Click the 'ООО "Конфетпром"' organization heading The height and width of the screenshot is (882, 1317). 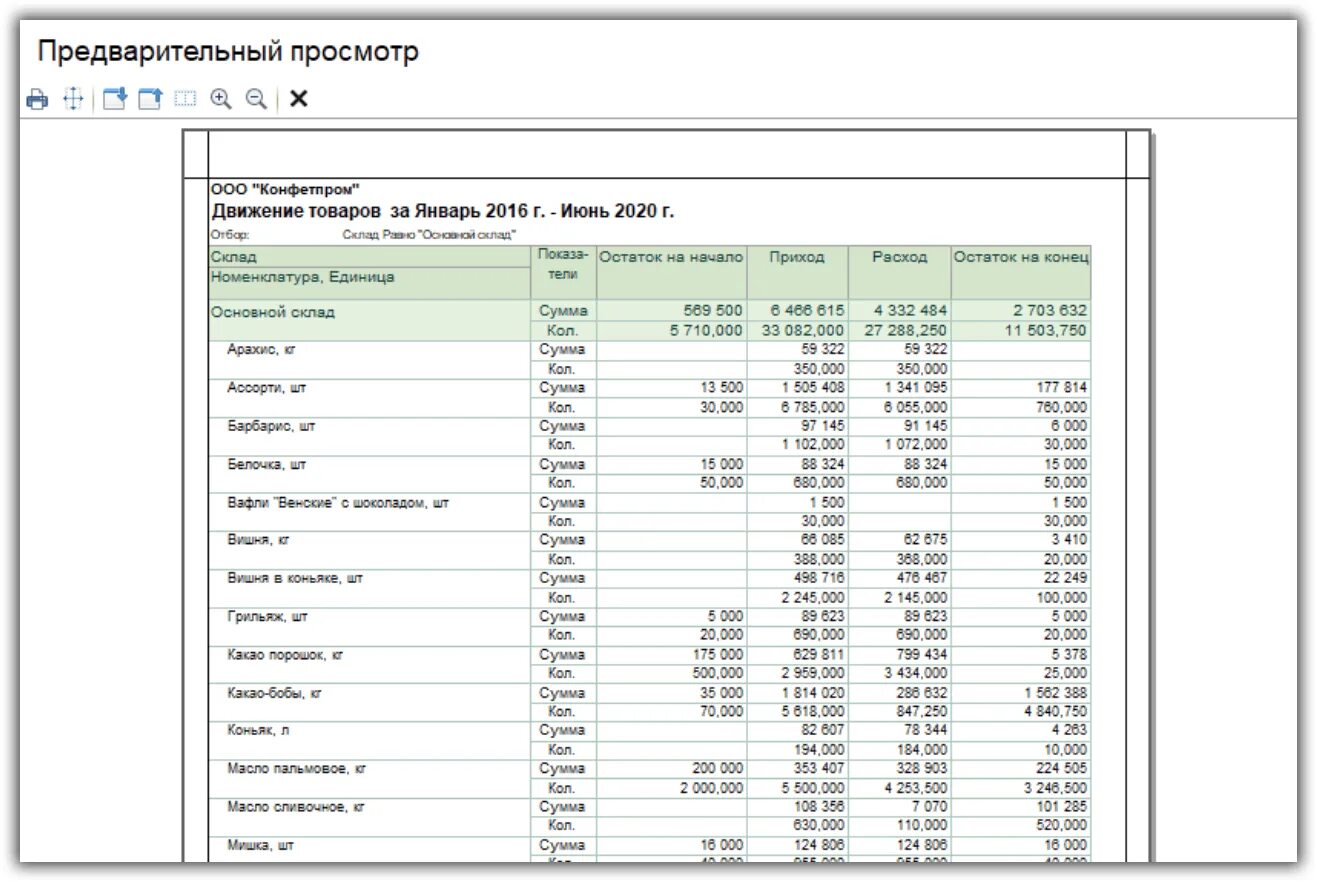[x=285, y=189]
